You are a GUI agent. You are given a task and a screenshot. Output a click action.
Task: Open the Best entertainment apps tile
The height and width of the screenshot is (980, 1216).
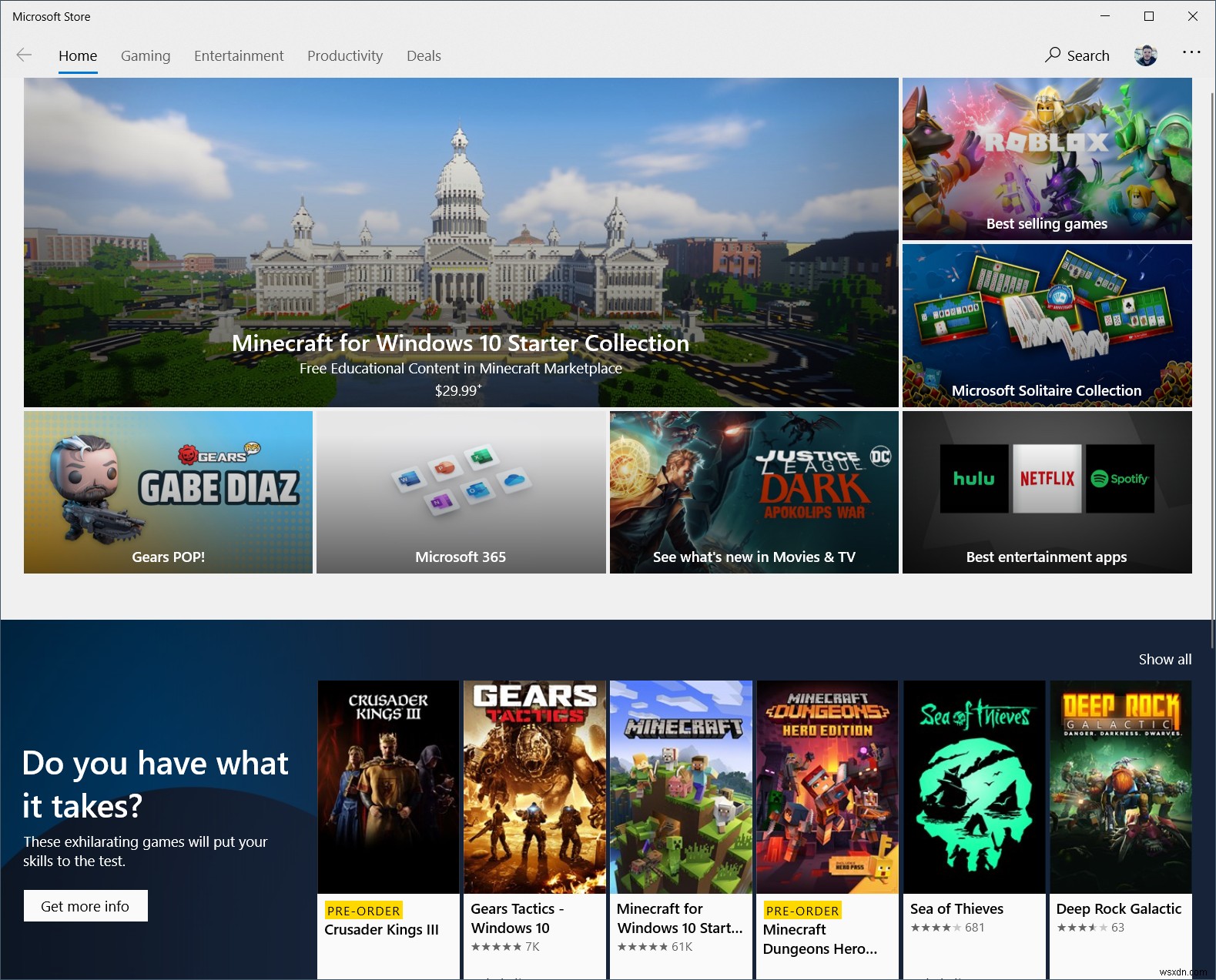tap(1047, 492)
